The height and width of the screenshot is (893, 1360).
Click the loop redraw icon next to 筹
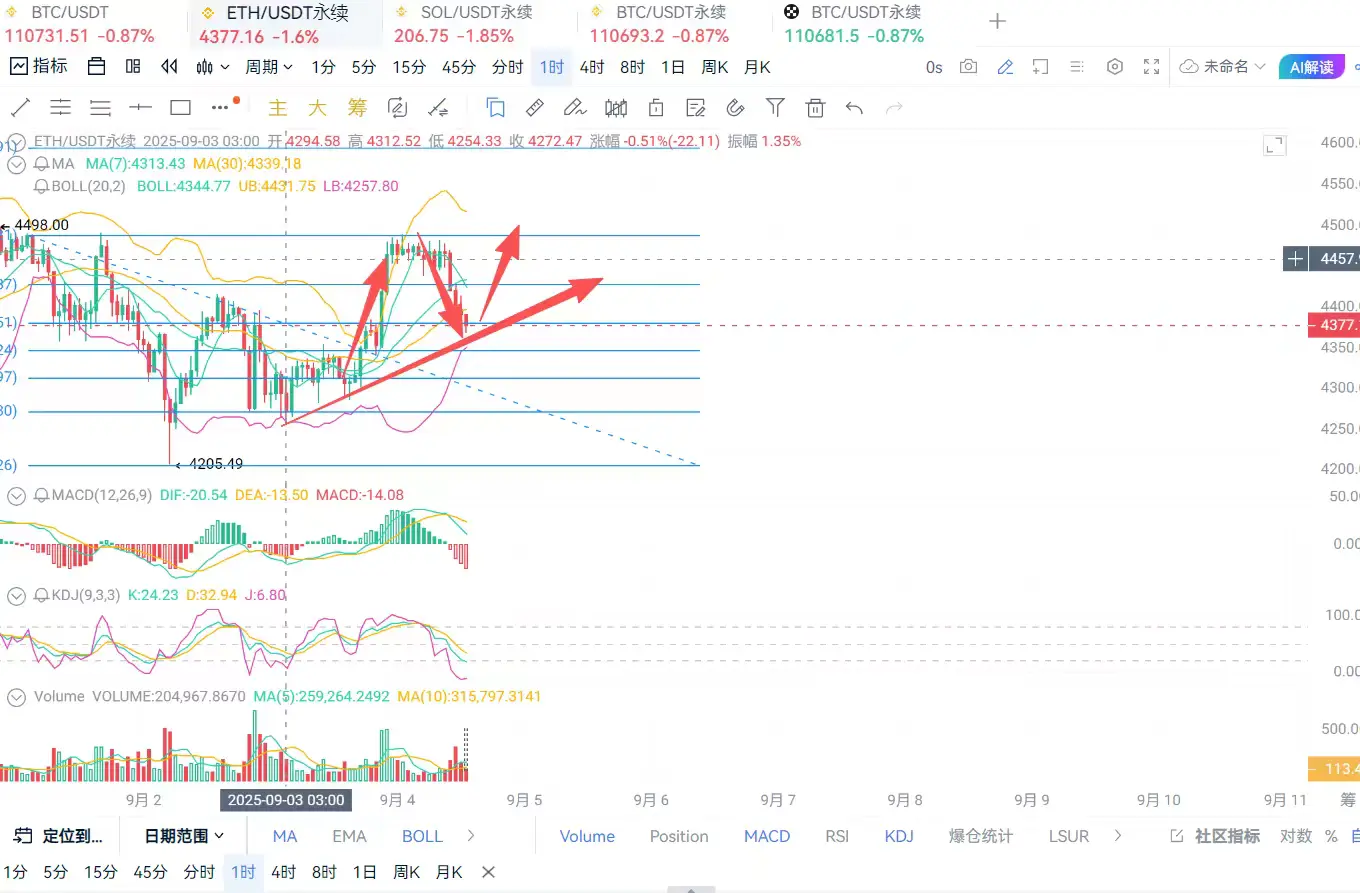pos(397,107)
